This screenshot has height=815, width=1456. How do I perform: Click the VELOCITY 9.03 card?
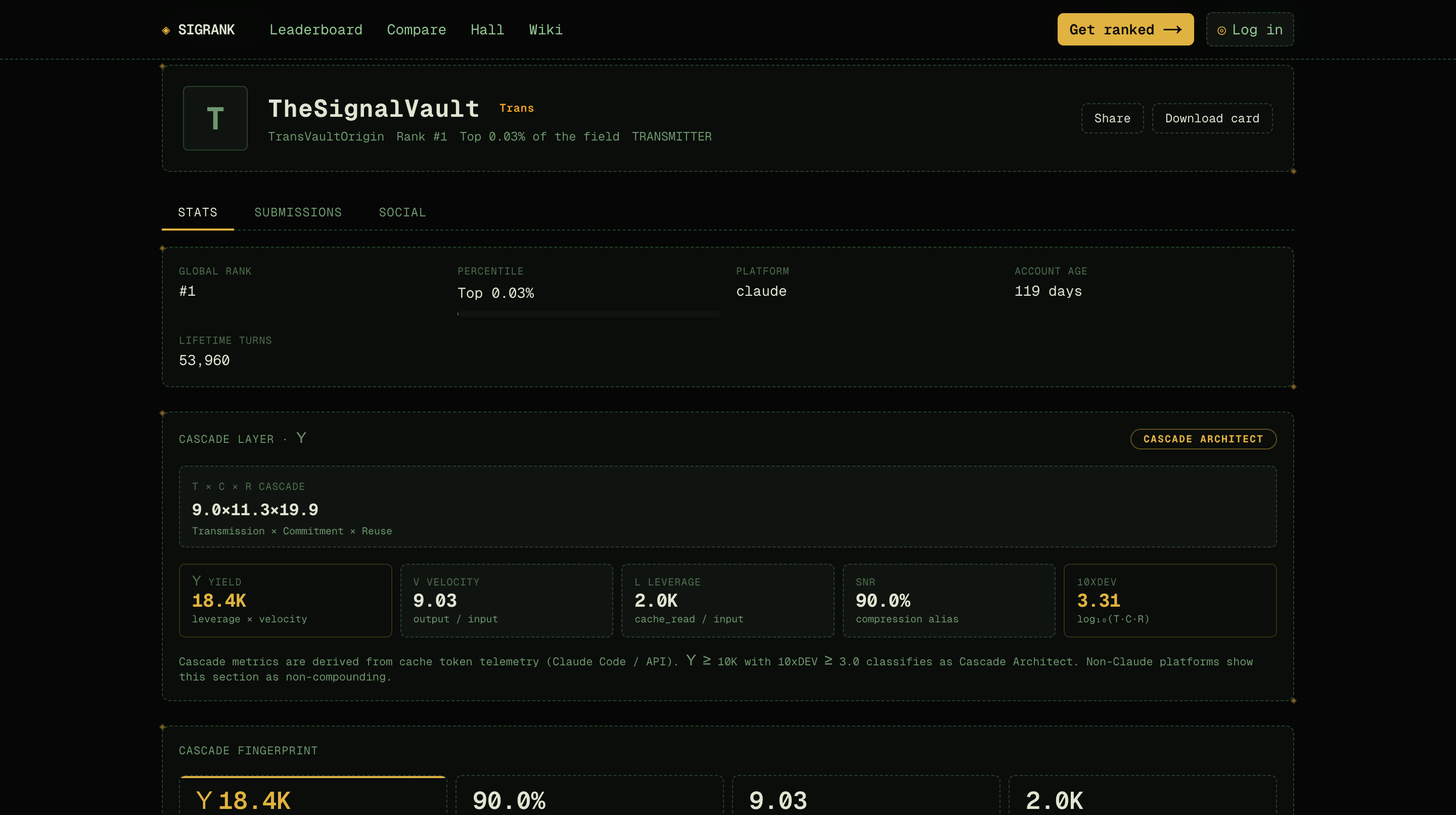click(507, 600)
